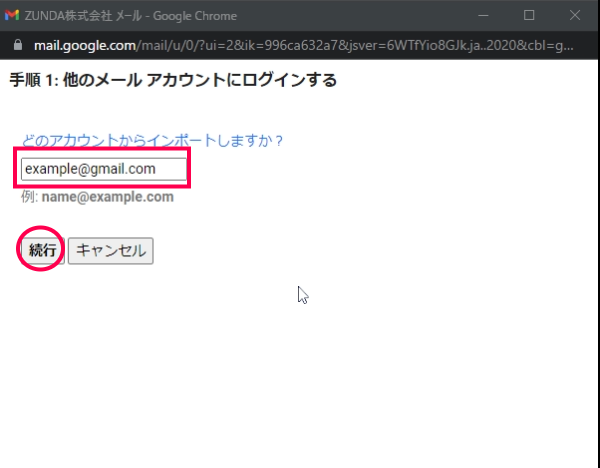
Task: Maximize the Chrome popup window
Action: pyautogui.click(x=529, y=15)
